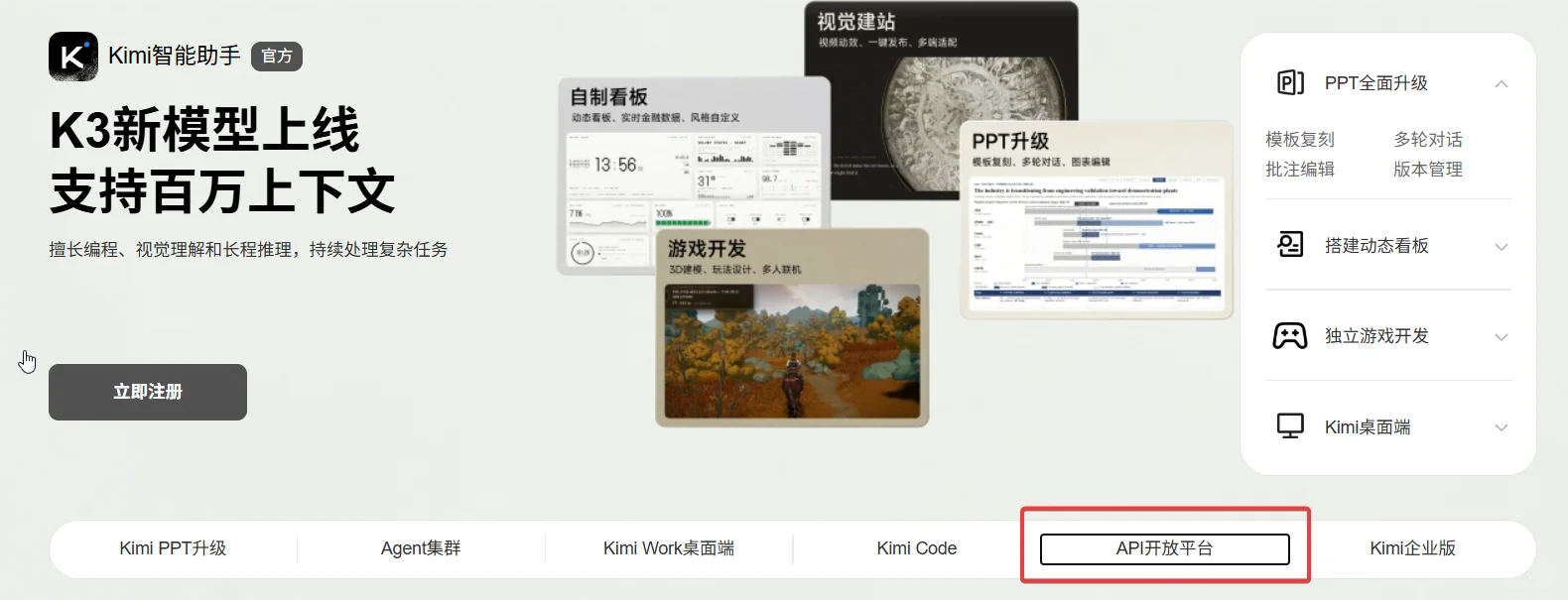Click the Kimi桌面端 label
Image resolution: width=1568 pixels, height=600 pixels.
click(x=1368, y=427)
